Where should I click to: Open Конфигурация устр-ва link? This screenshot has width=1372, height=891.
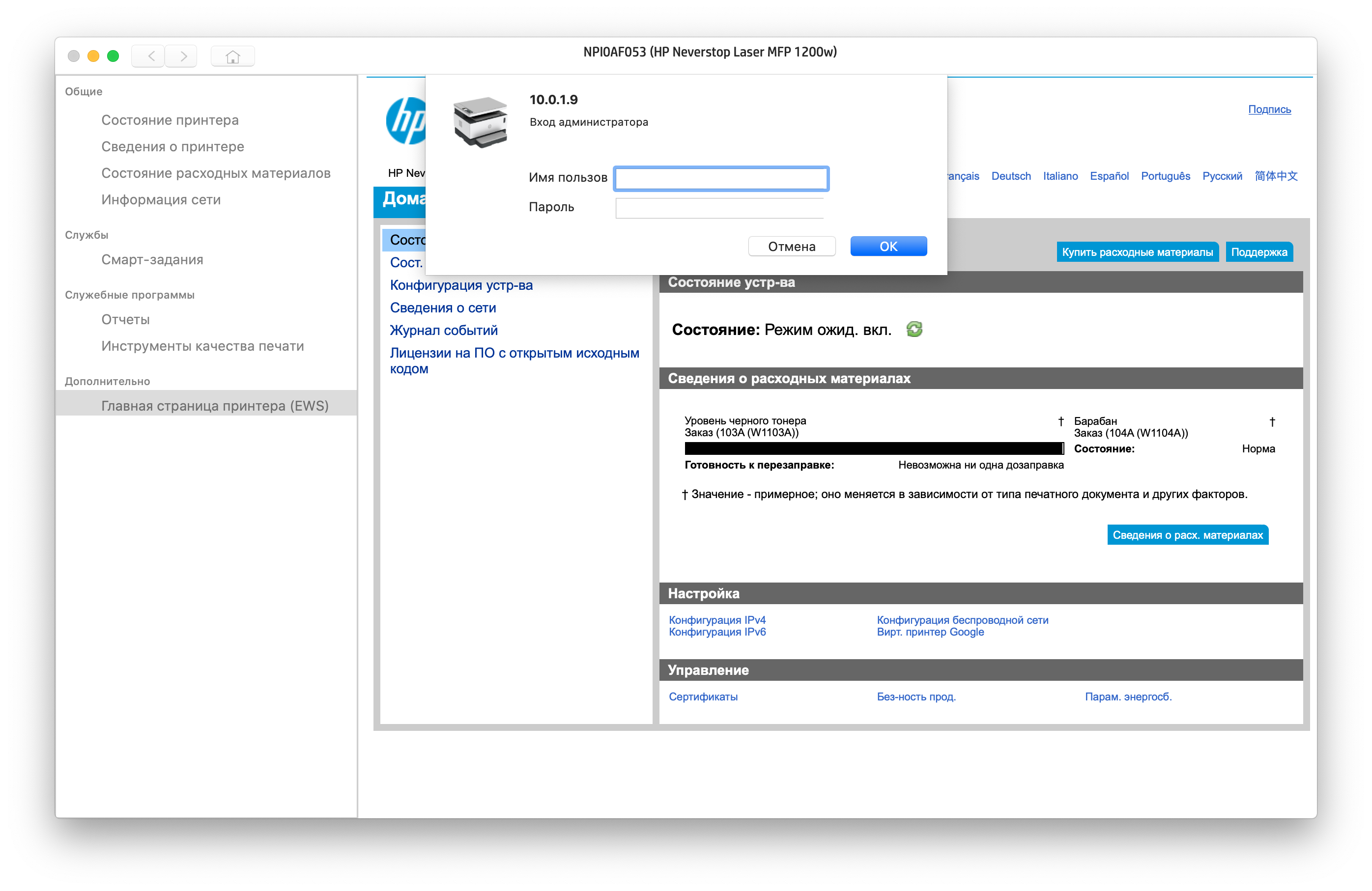(461, 285)
